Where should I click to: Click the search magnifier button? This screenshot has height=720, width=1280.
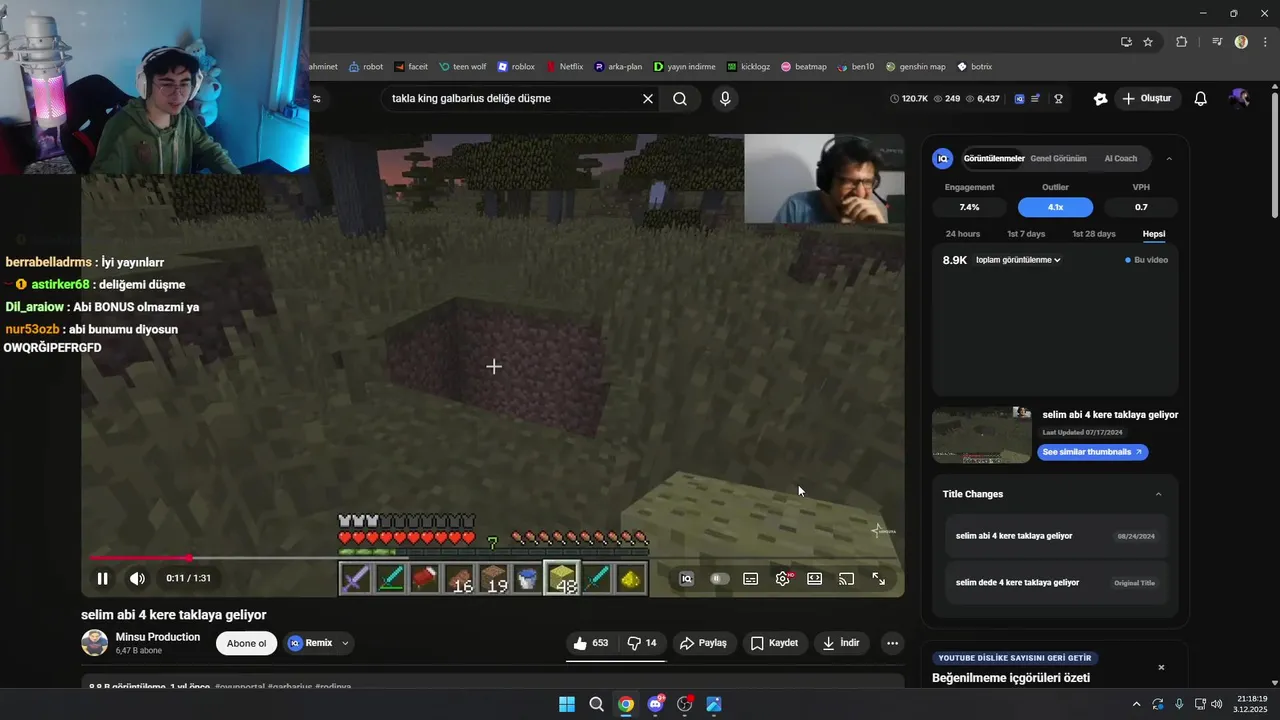[680, 98]
